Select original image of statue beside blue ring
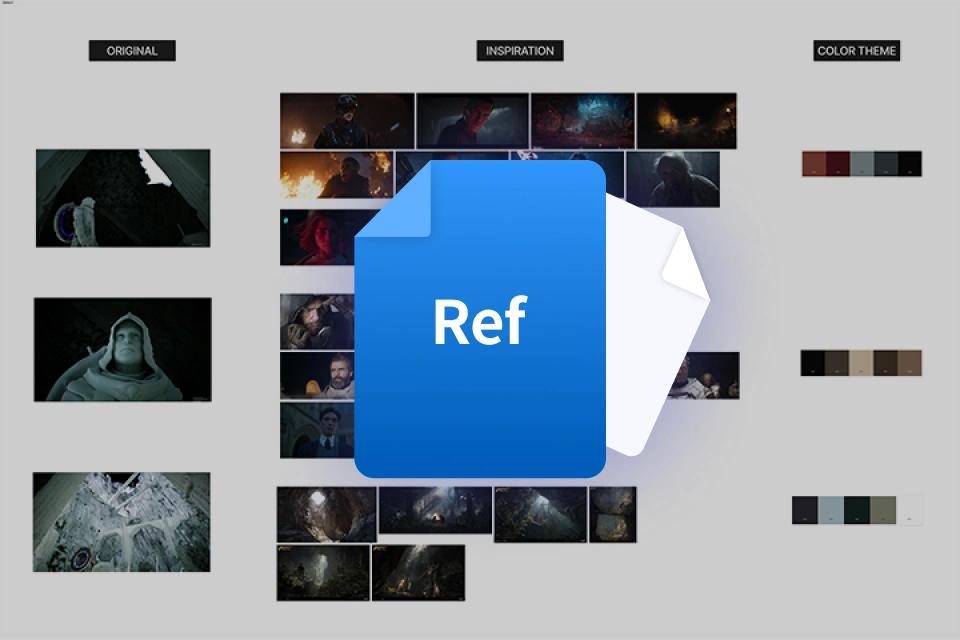The height and width of the screenshot is (640, 960). pyautogui.click(x=123, y=198)
